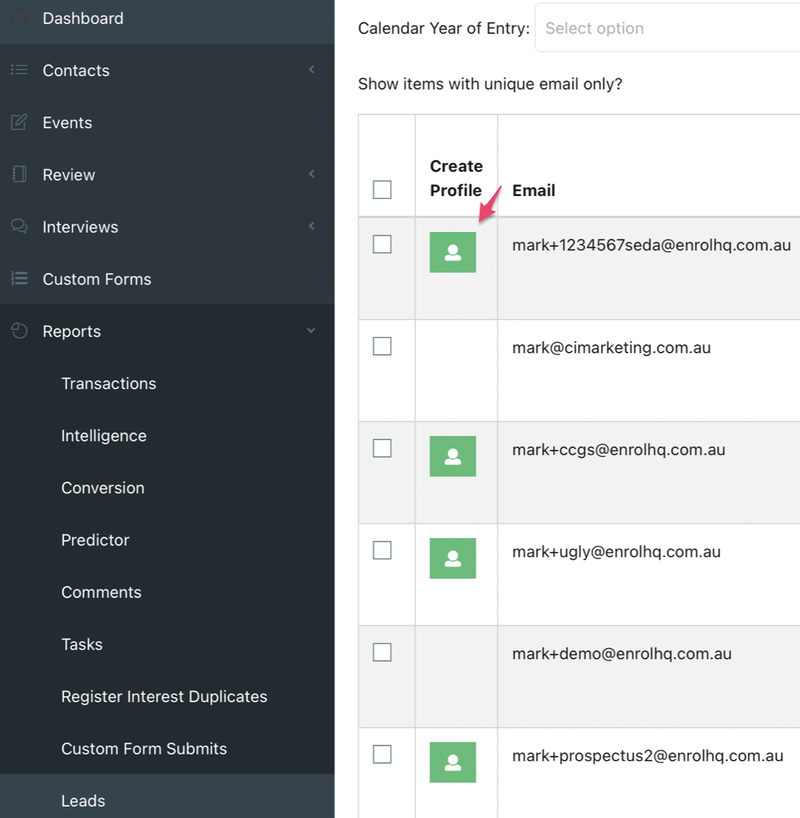Toggle the select-all checkbox in table header
Image resolution: width=800 pixels, height=818 pixels.
[382, 190]
